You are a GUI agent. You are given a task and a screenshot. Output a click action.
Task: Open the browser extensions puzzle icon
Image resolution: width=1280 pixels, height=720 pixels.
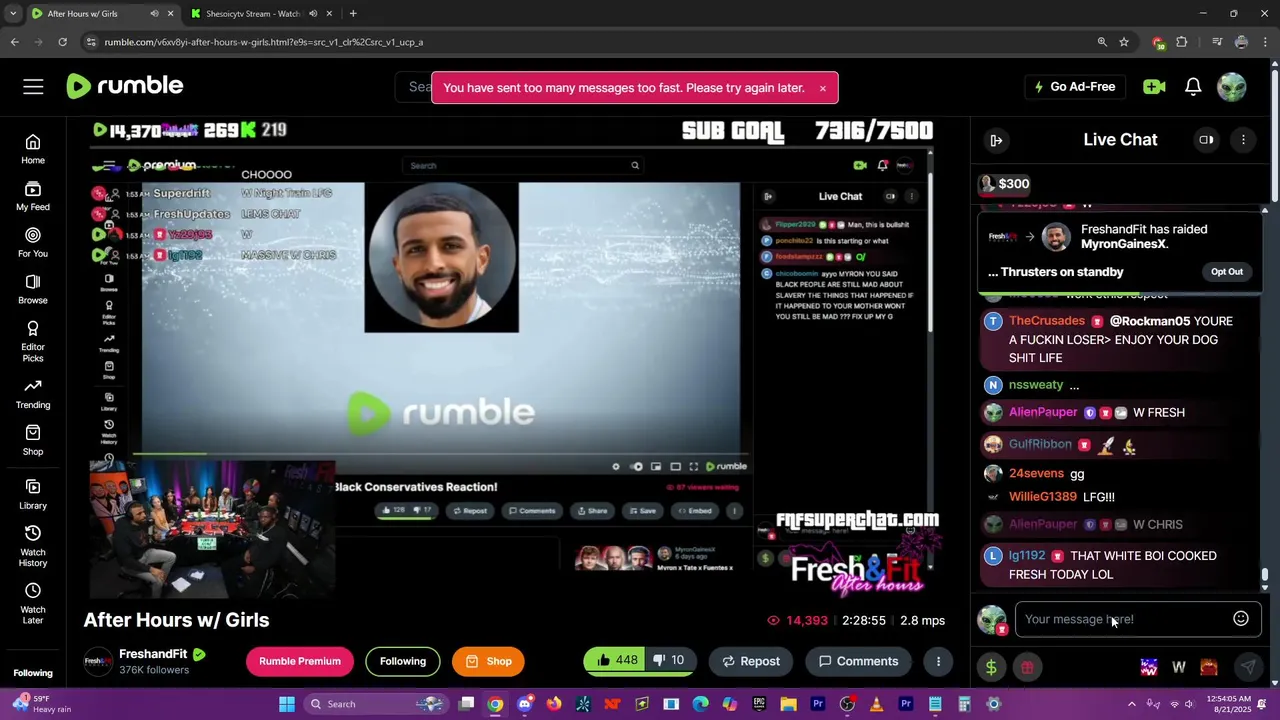pos(1182,42)
